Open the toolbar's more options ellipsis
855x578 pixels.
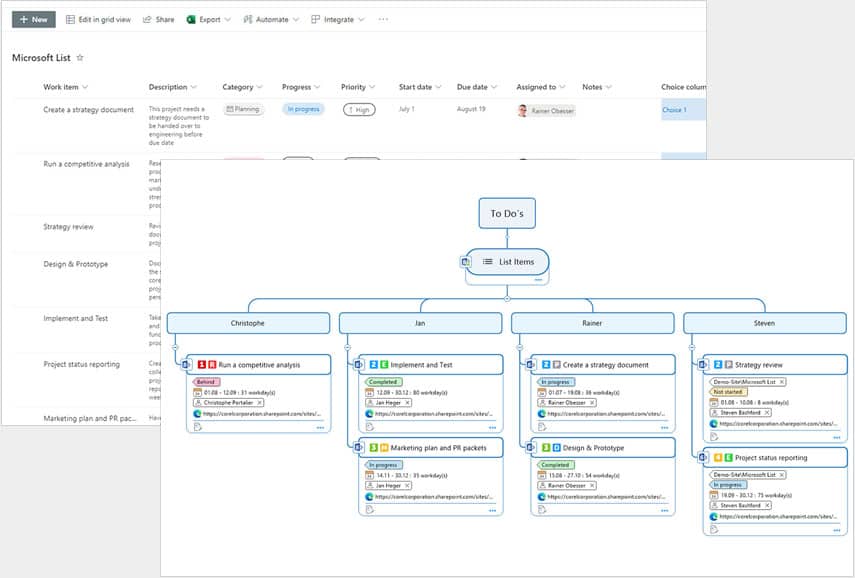[383, 19]
